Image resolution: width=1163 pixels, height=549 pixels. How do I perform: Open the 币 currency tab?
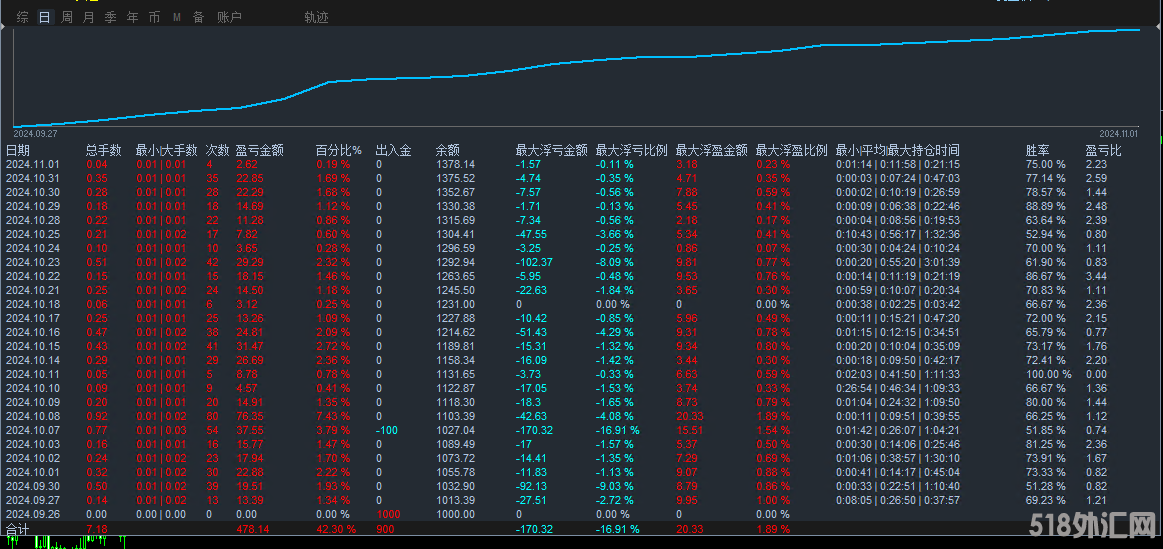click(x=154, y=17)
